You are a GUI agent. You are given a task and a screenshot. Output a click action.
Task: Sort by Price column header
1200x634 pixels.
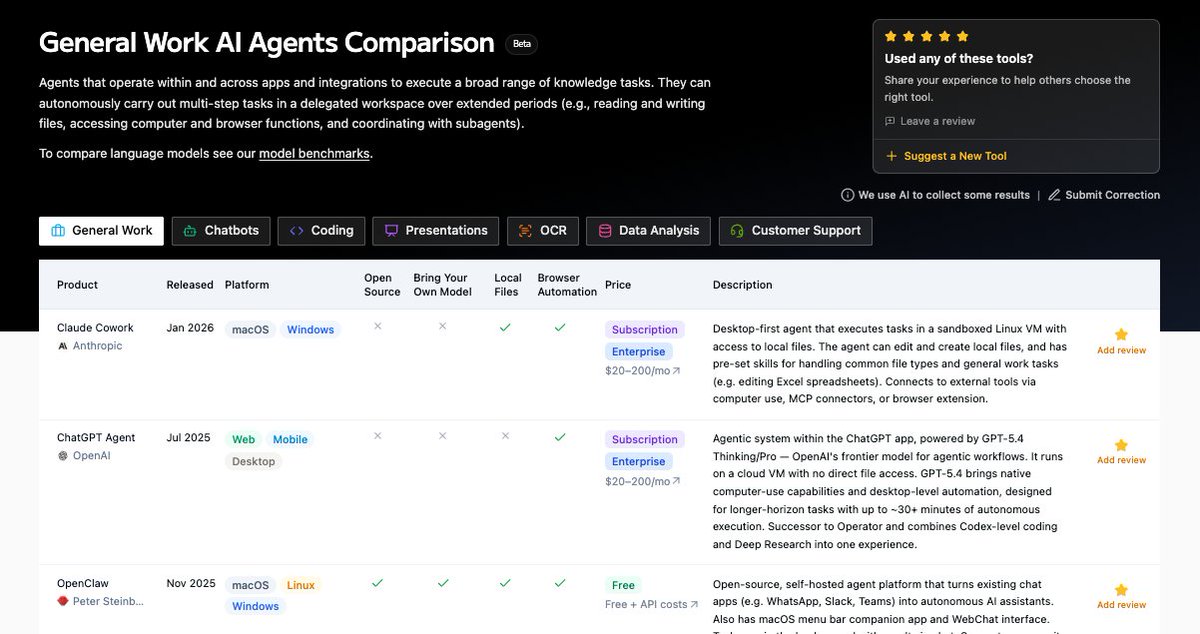tap(618, 285)
